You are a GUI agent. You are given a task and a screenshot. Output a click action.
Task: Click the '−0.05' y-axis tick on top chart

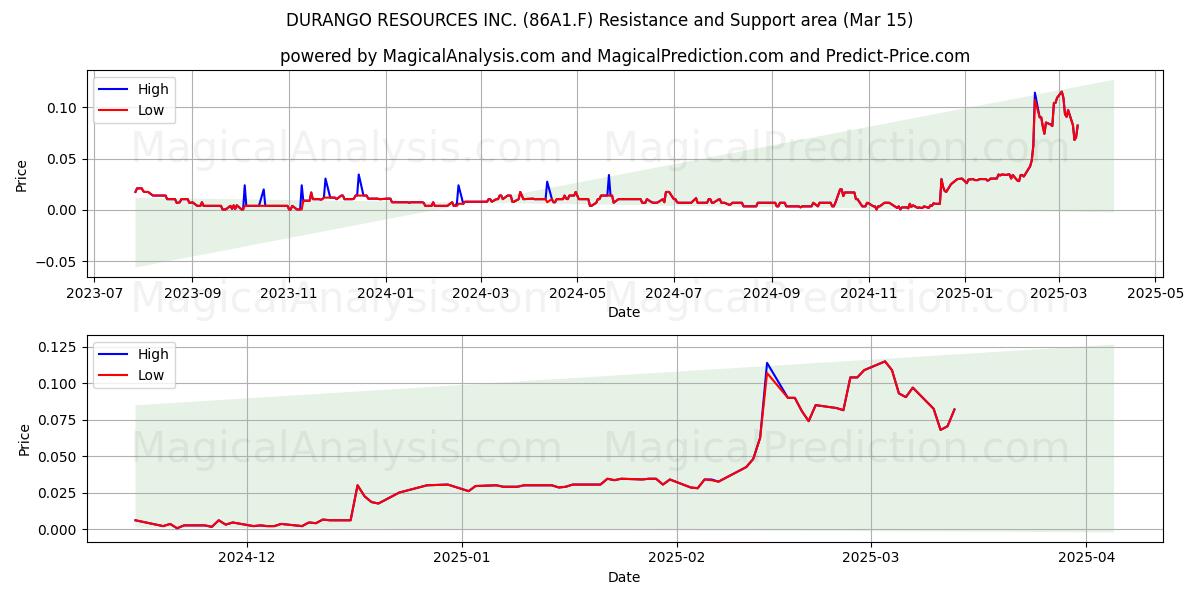57,262
